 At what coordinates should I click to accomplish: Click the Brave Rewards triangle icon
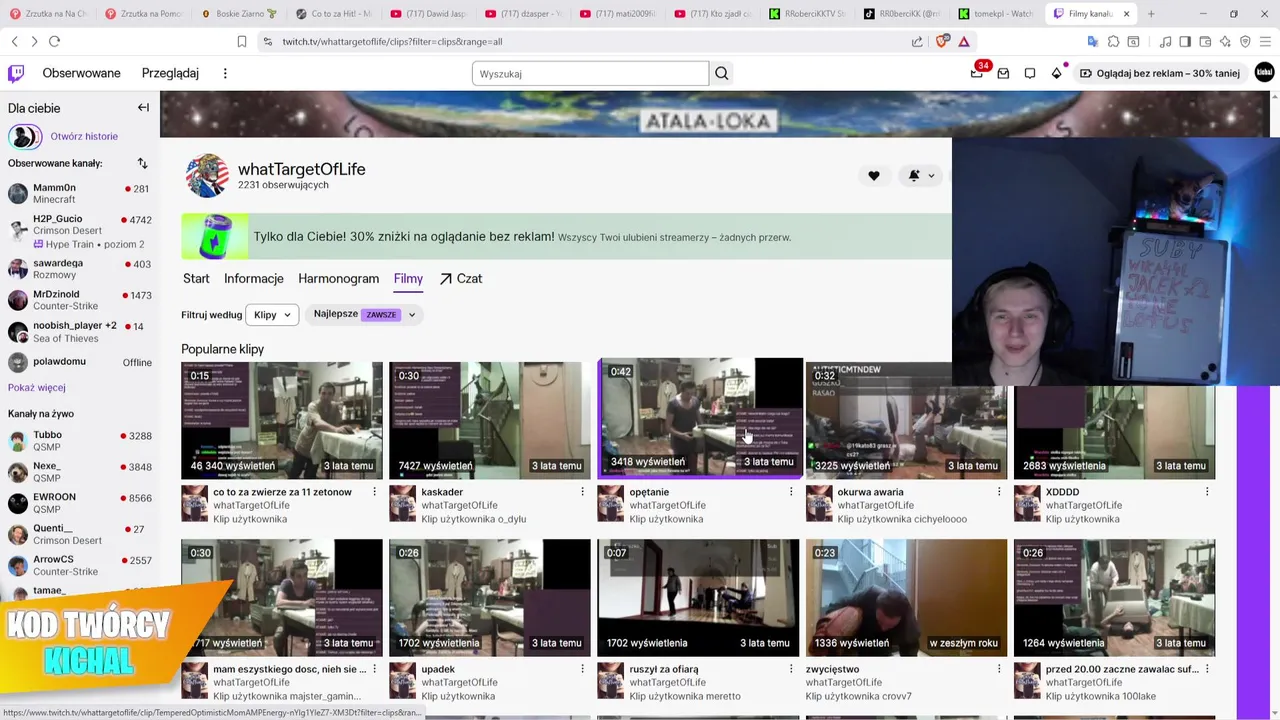click(x=964, y=41)
